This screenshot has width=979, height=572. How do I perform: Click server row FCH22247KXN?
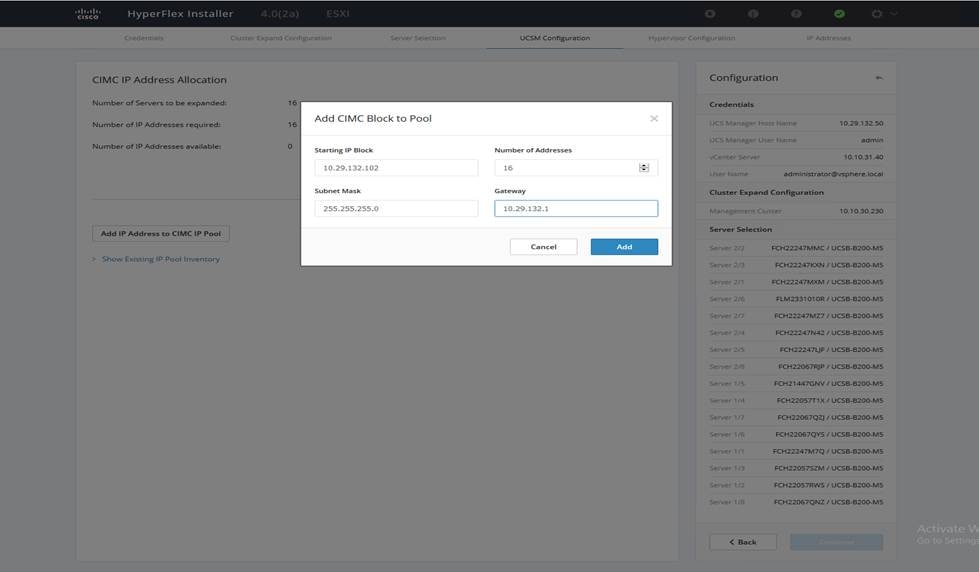pos(796,265)
